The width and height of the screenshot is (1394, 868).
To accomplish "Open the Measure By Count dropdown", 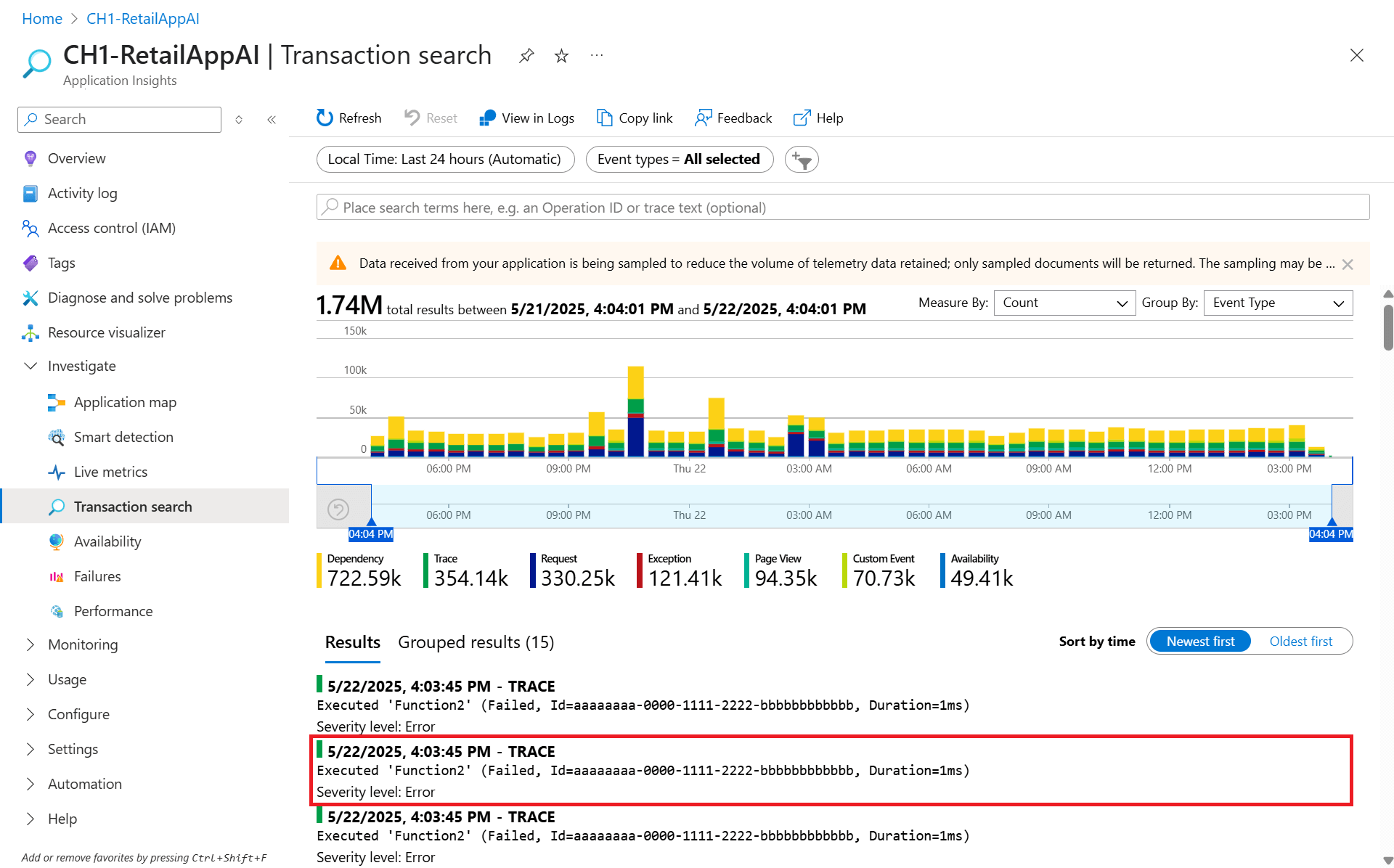I will coord(1064,303).
